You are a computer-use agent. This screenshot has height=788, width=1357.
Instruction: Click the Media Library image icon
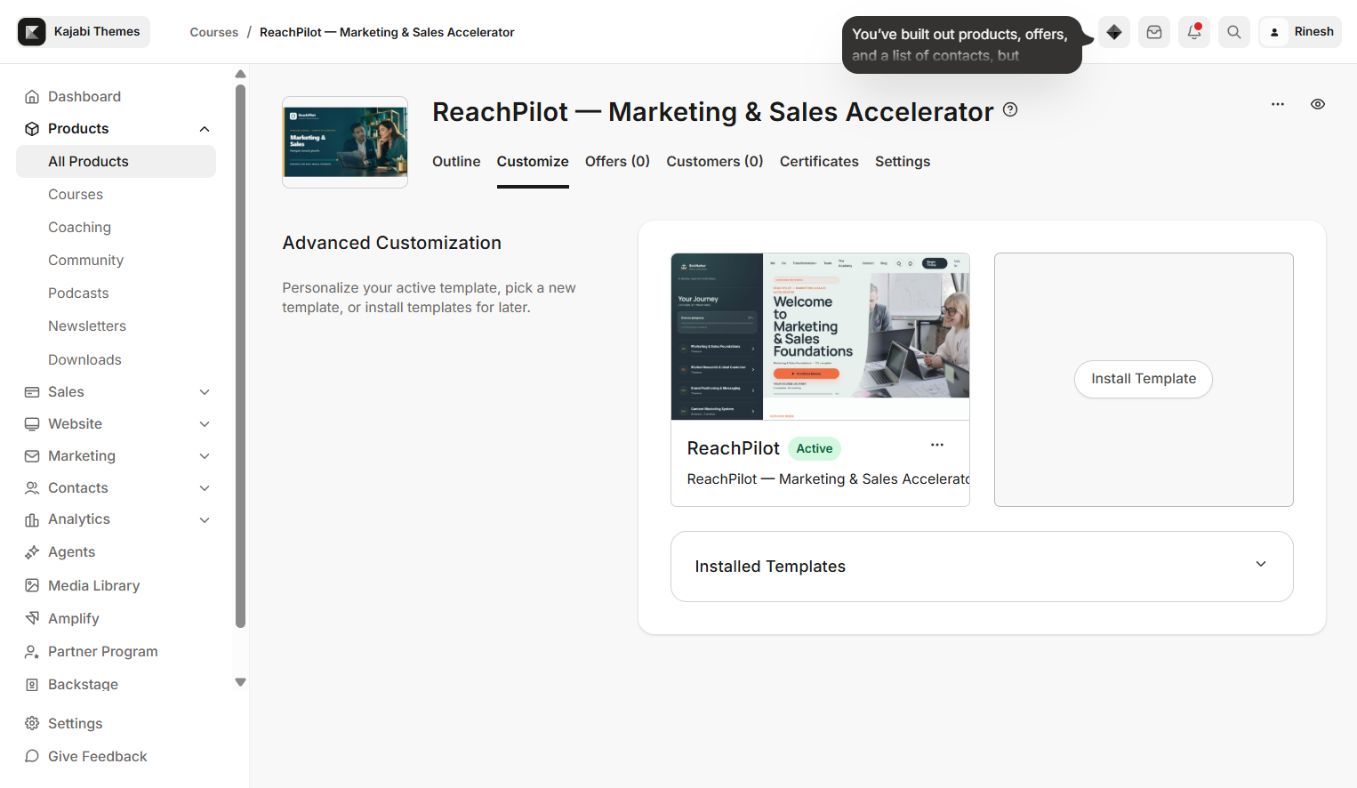point(31,586)
